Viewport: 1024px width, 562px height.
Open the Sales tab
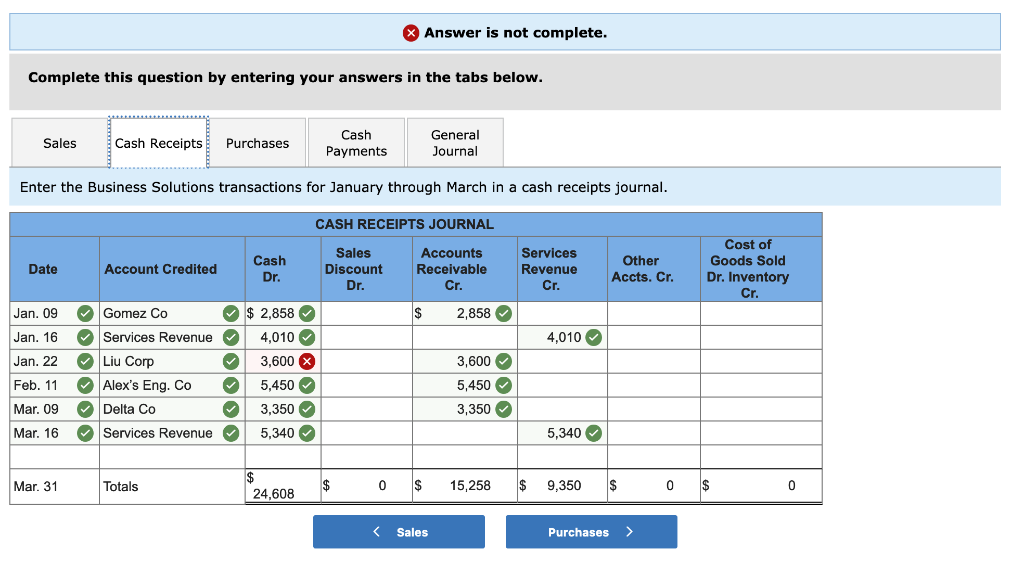point(59,143)
